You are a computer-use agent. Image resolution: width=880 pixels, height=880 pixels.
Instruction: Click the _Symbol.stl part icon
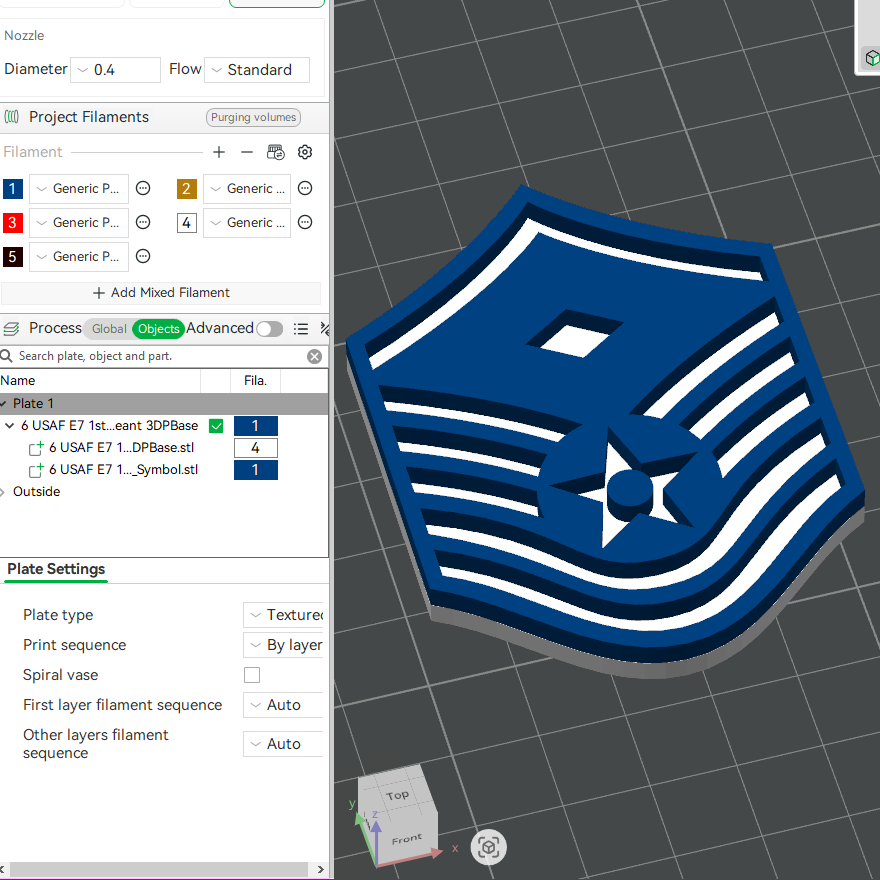[36, 470]
